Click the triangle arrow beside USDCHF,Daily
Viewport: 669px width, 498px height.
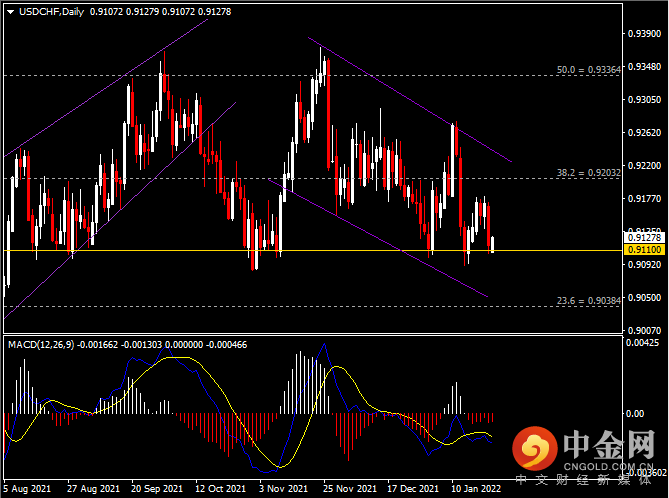11,12
